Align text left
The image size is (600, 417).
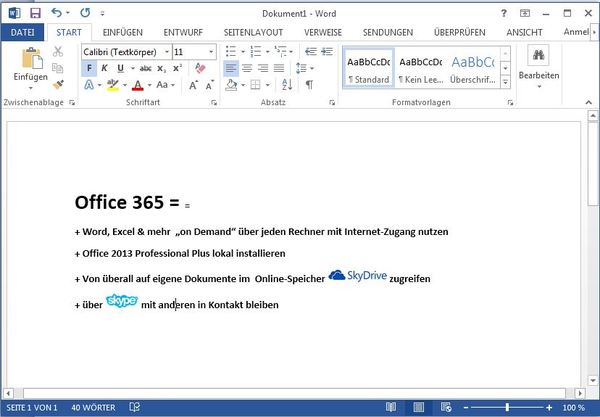coord(231,68)
